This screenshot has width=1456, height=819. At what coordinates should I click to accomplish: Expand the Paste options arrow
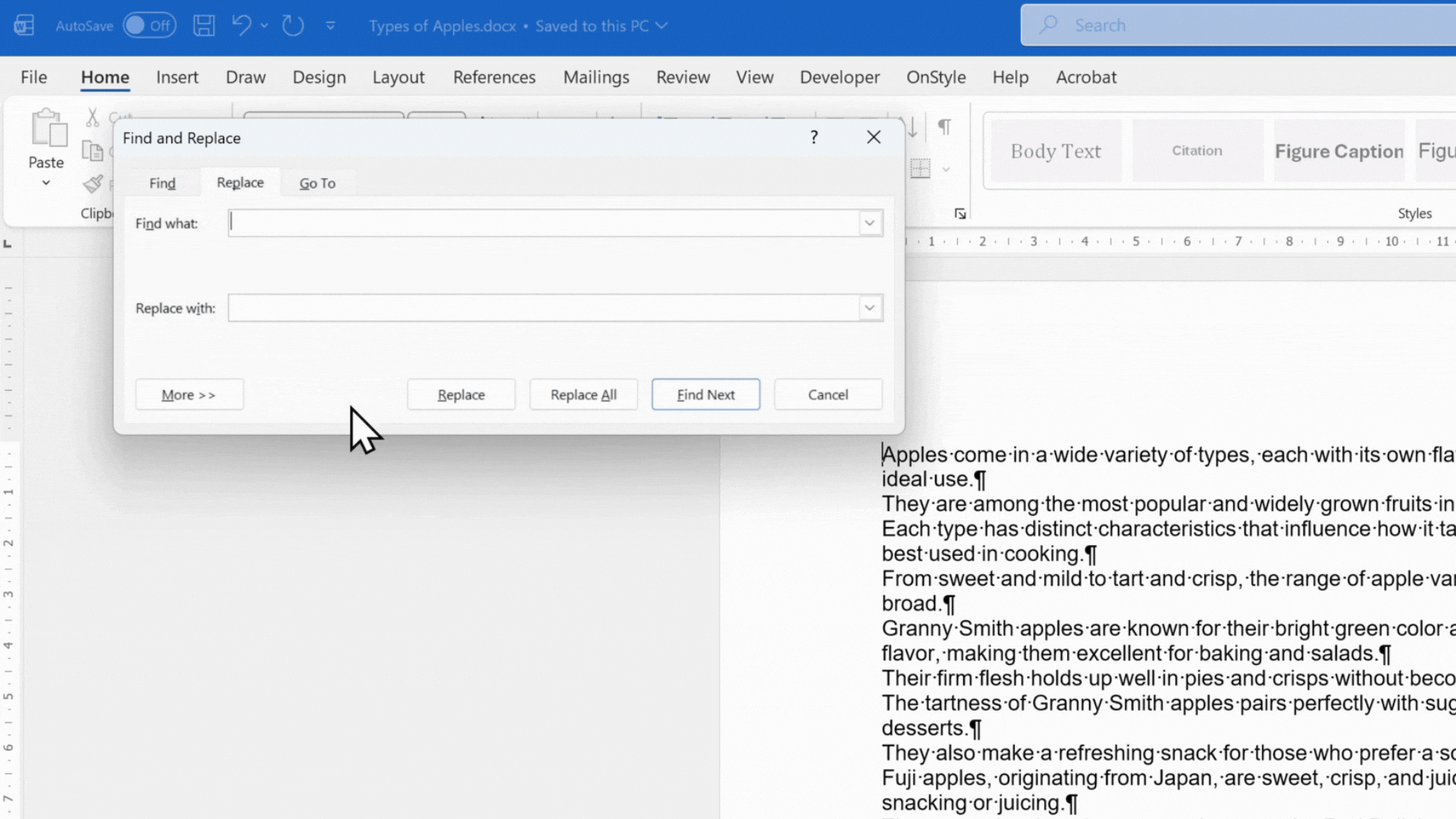(45, 183)
